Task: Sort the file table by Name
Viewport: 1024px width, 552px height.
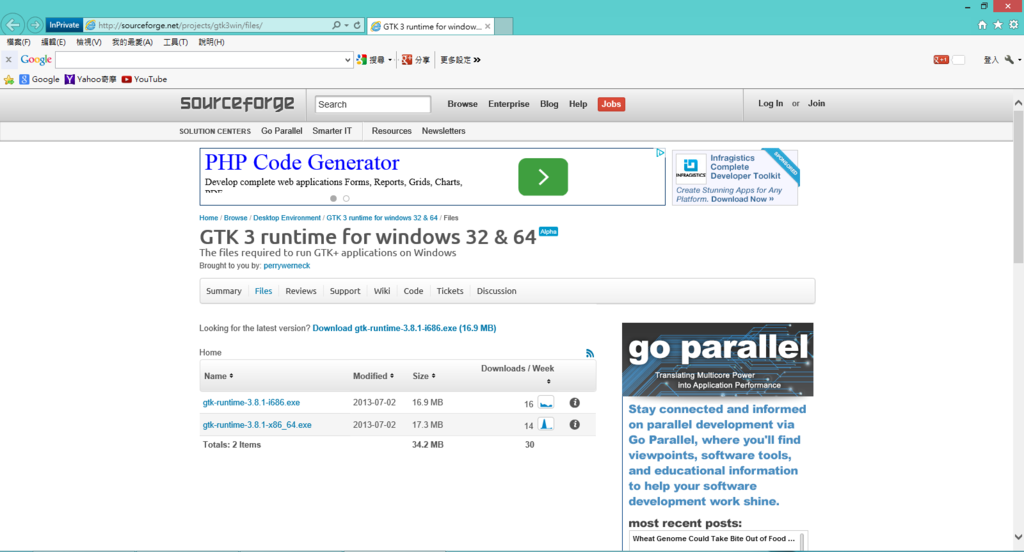Action: pyautogui.click(x=218, y=376)
